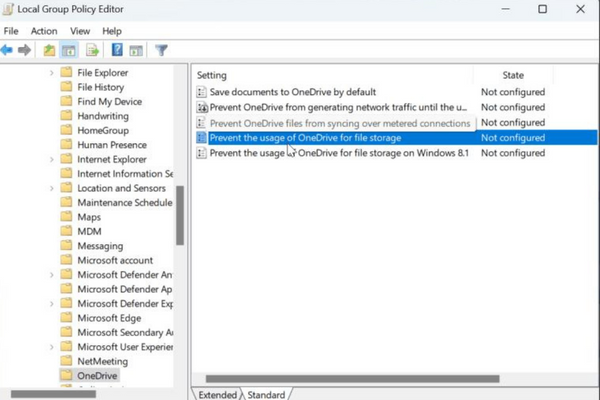Image resolution: width=600 pixels, height=400 pixels.
Task: Switch to the Extended tab
Action: tap(217, 395)
